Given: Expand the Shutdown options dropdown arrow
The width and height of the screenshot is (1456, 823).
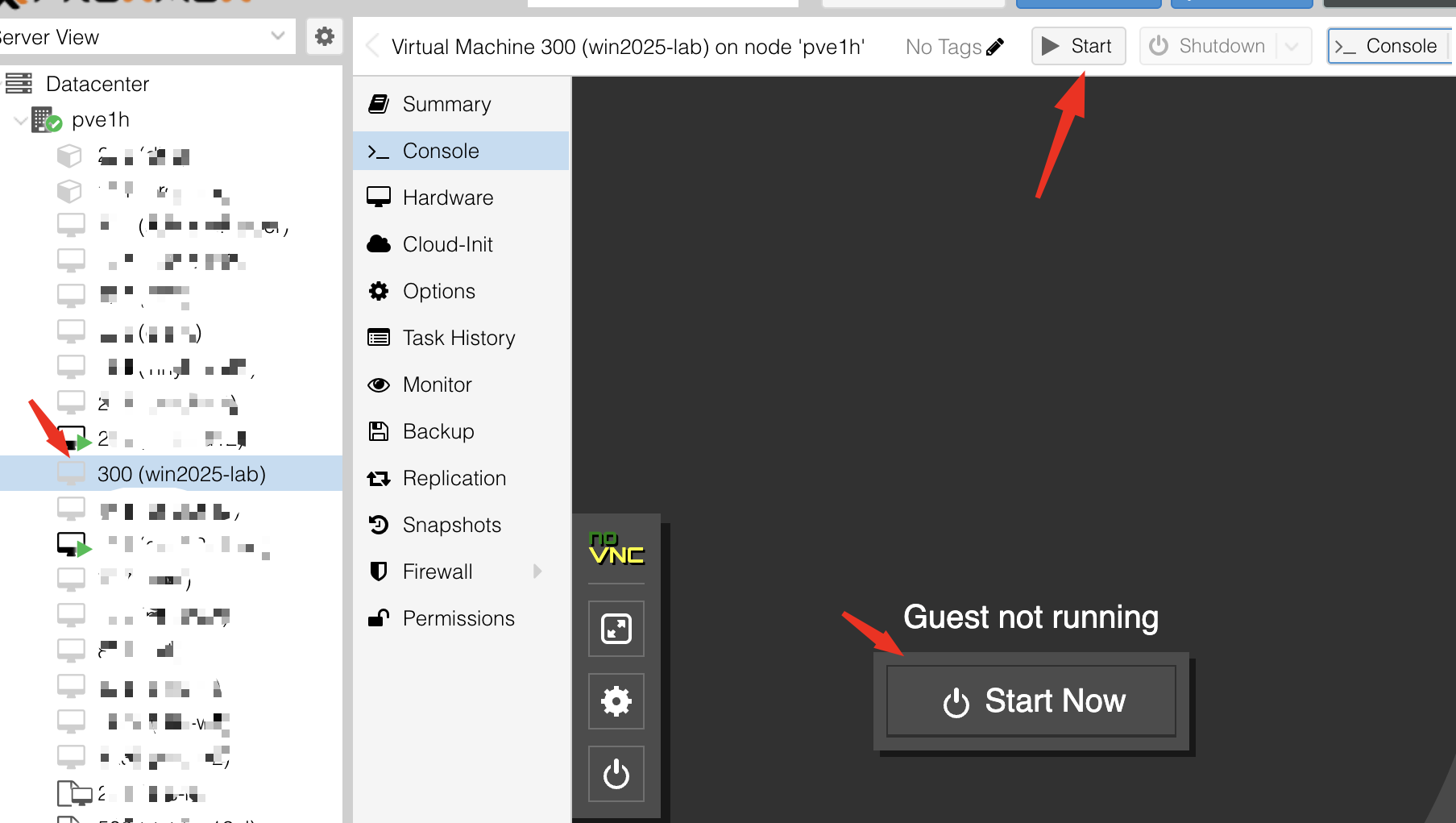Looking at the screenshot, I should [1292, 46].
